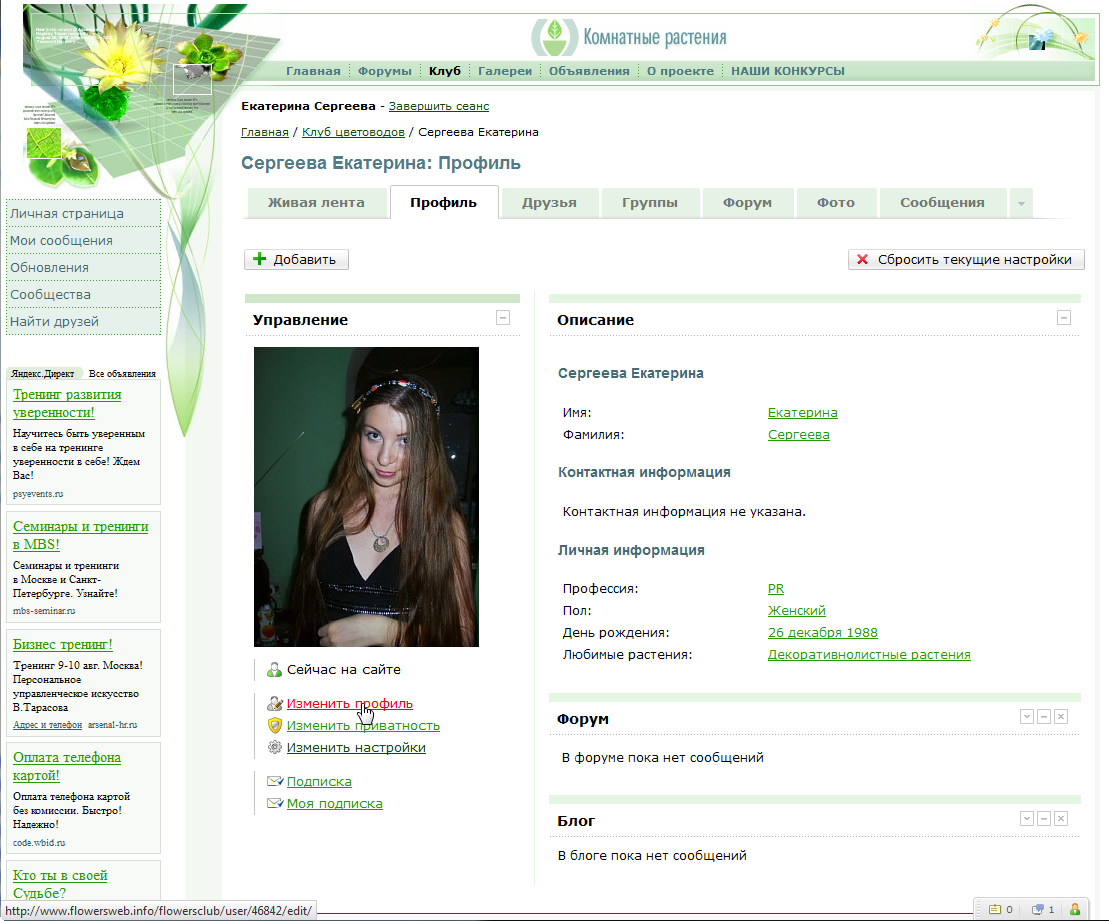Screen dimensions: 1109x921
Task: Click the profile photo of Екатерина
Action: coord(366,497)
